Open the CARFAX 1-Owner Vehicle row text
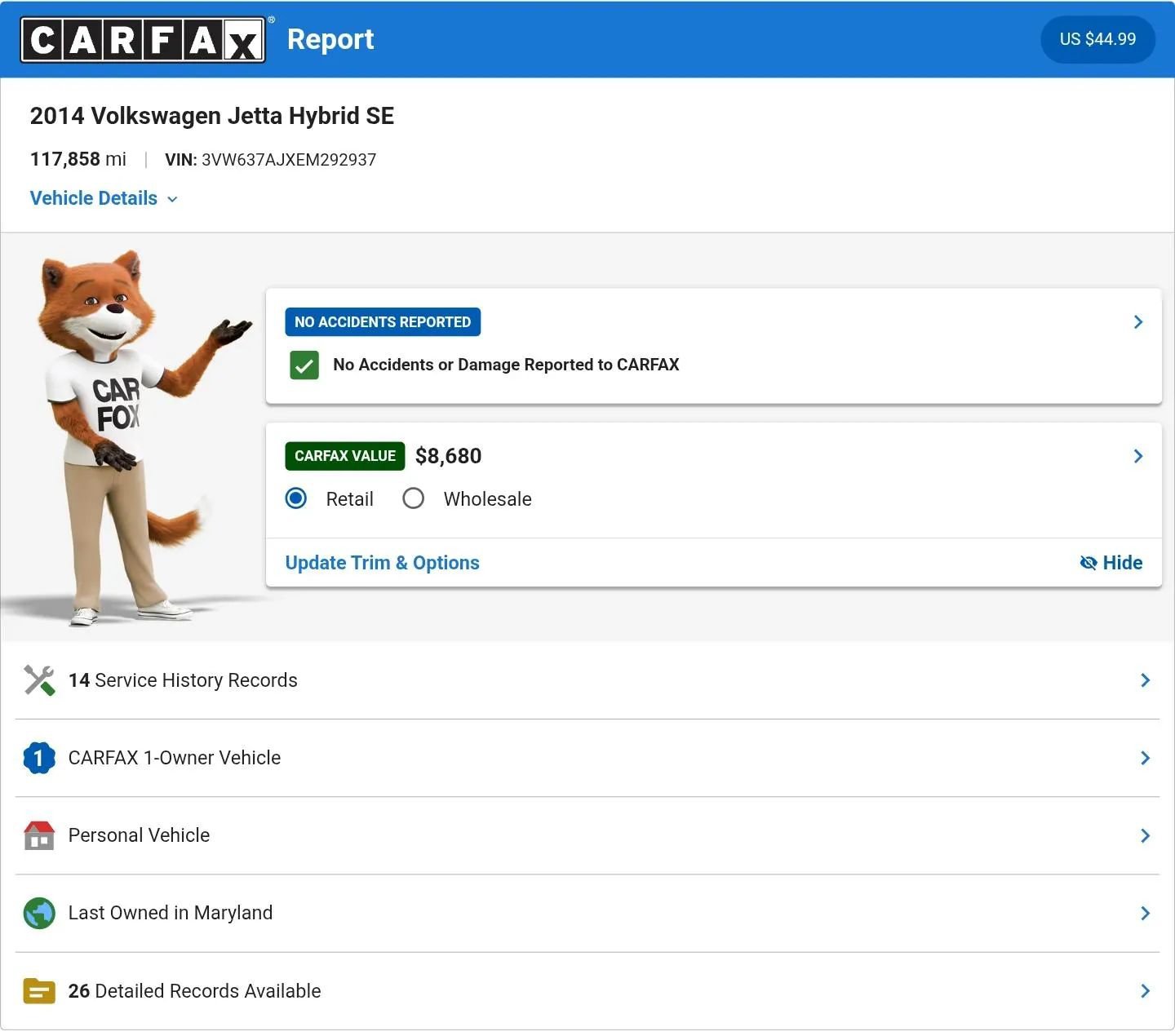 point(175,758)
